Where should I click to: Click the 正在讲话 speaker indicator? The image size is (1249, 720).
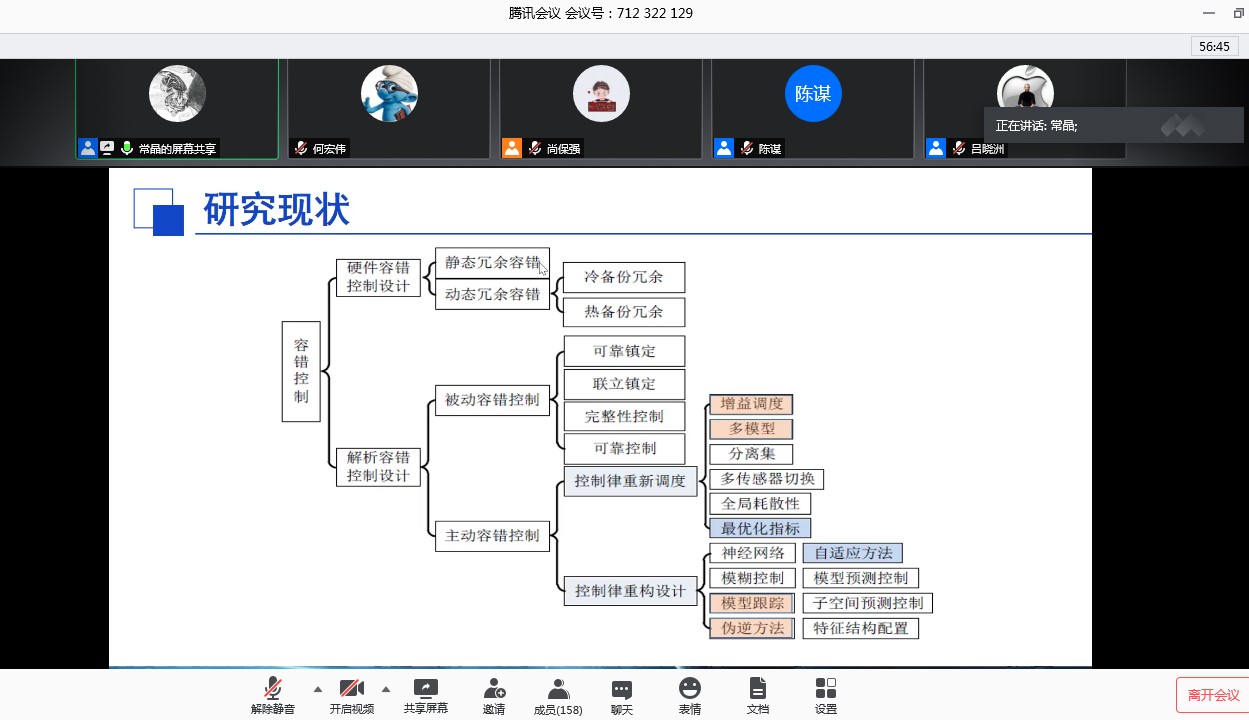tap(1036, 126)
